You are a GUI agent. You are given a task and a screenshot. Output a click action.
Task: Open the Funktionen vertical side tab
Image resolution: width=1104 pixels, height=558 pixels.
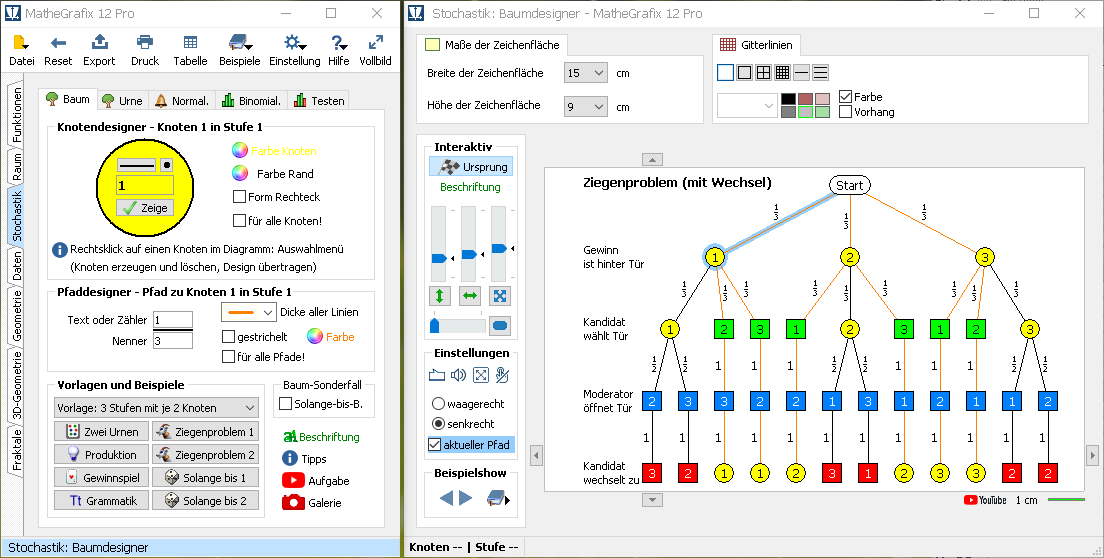[17, 115]
